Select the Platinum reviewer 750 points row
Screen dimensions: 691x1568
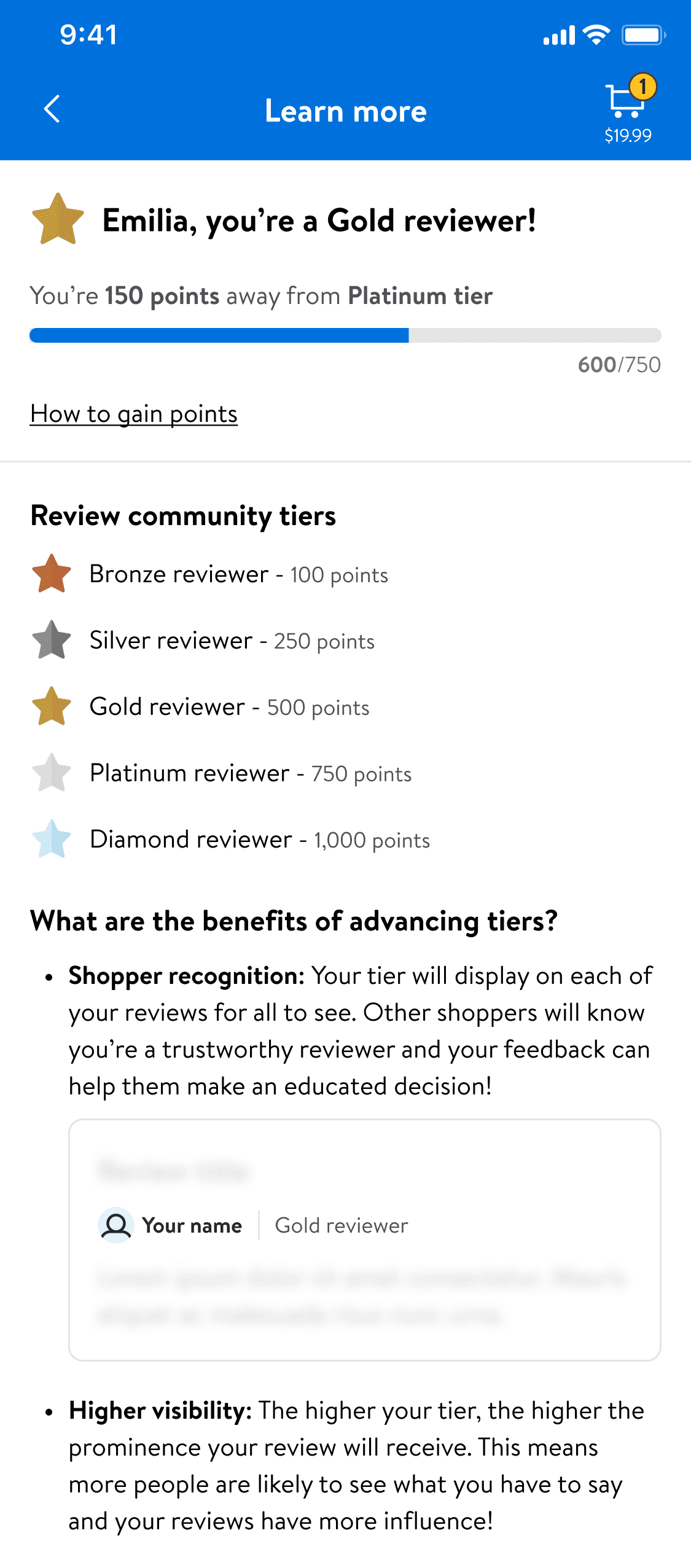[251, 773]
